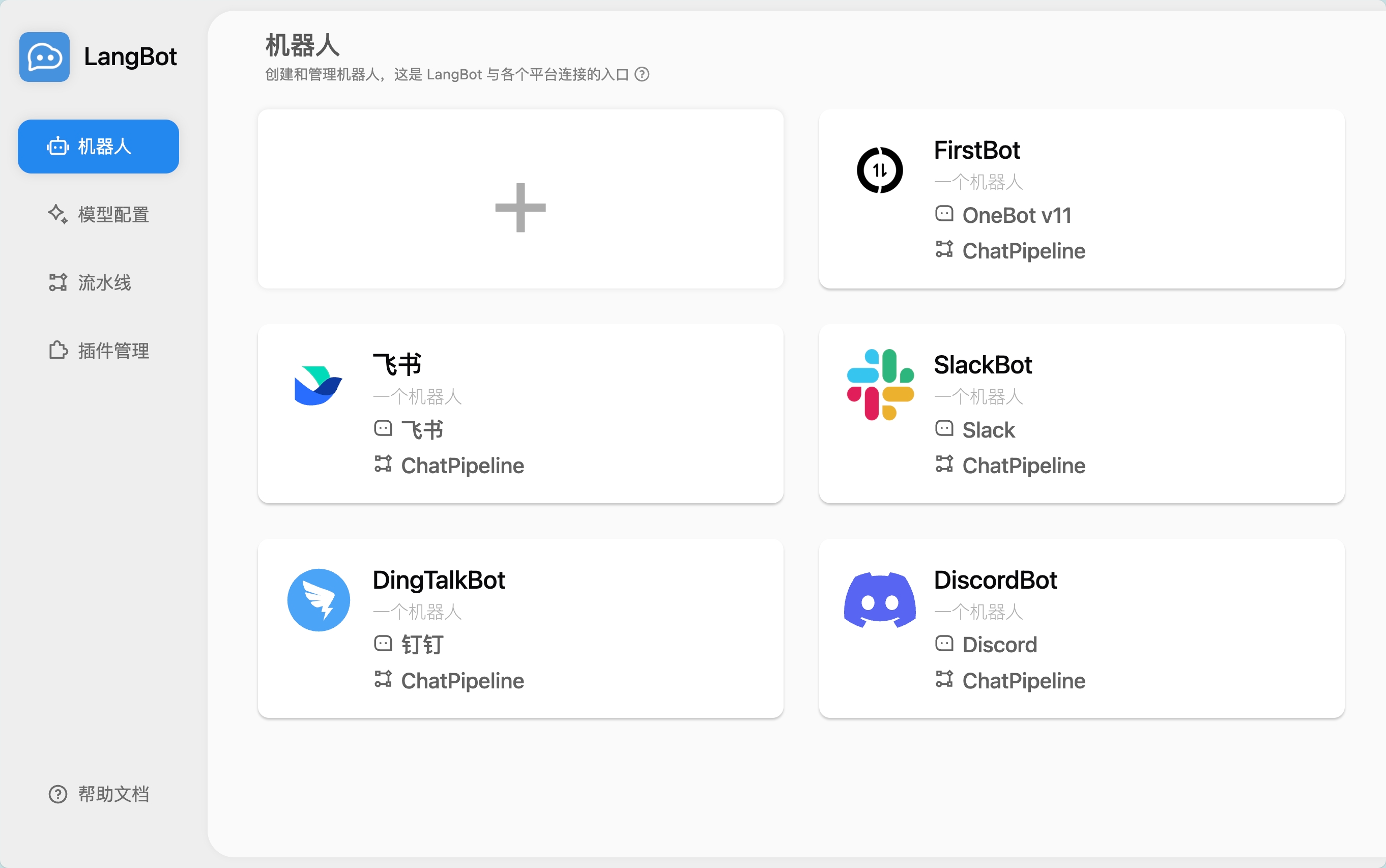Image resolution: width=1386 pixels, height=868 pixels.
Task: Open the DiscordBot card
Action: pos(1081,628)
